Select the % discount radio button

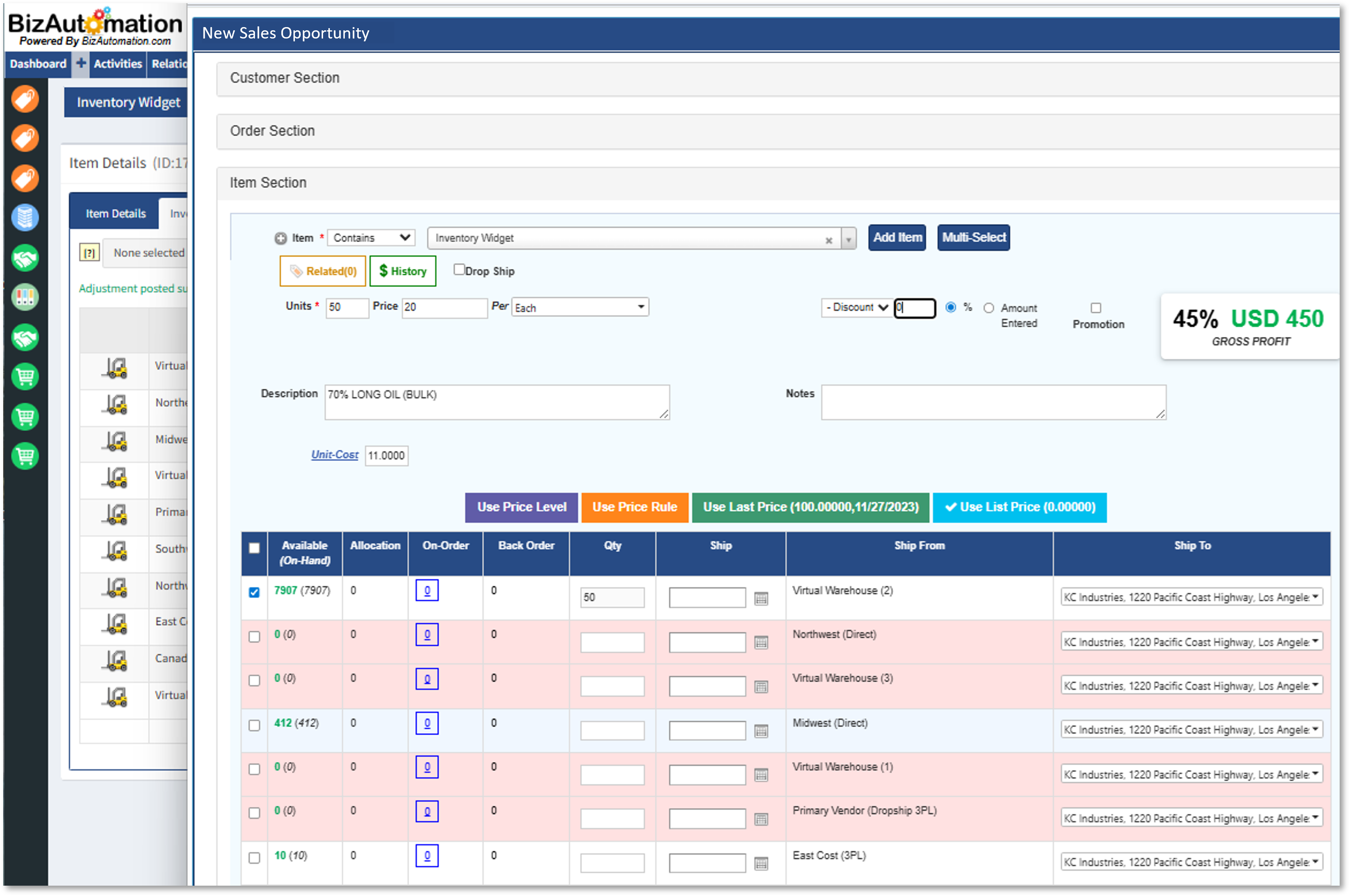point(951,307)
